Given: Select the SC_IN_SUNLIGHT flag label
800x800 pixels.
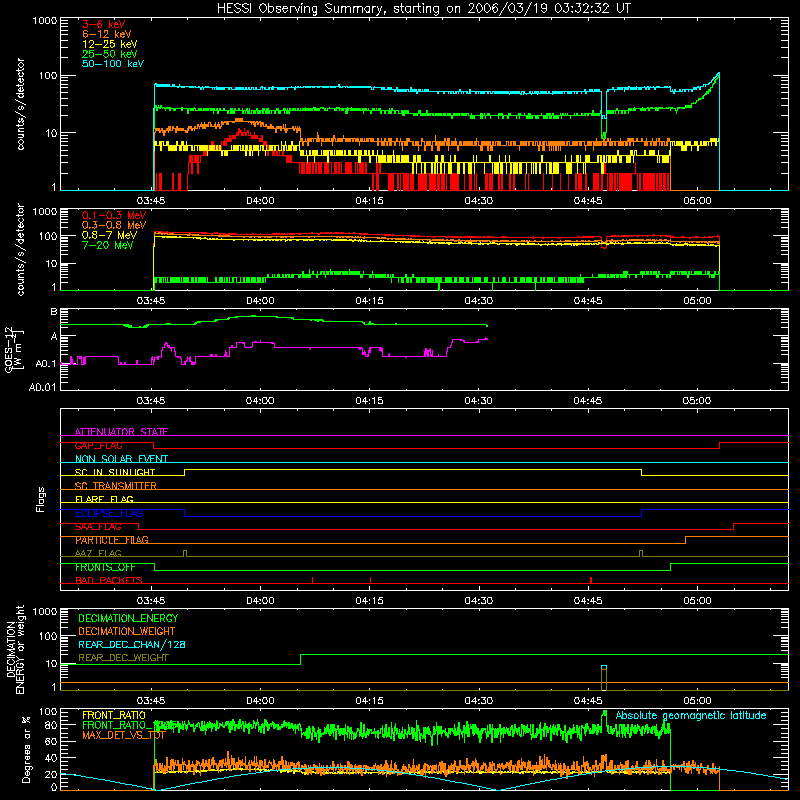Looking at the screenshot, I should (x=115, y=472).
